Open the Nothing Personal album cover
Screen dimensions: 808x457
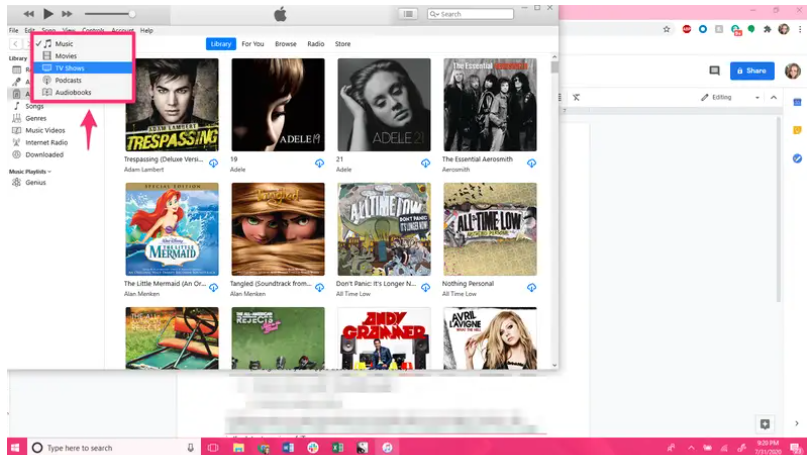tap(490, 229)
